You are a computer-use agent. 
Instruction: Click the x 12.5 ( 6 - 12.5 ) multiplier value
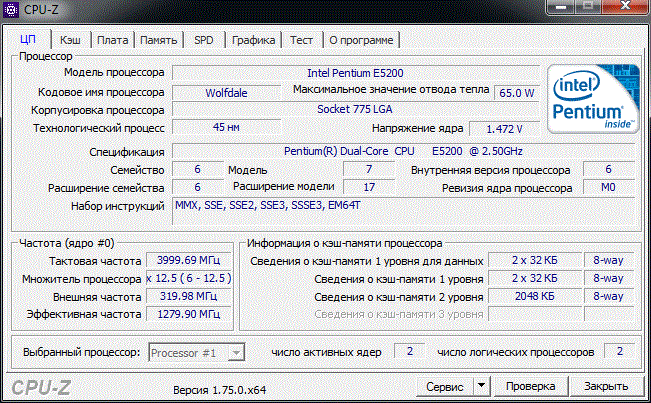click(188, 278)
